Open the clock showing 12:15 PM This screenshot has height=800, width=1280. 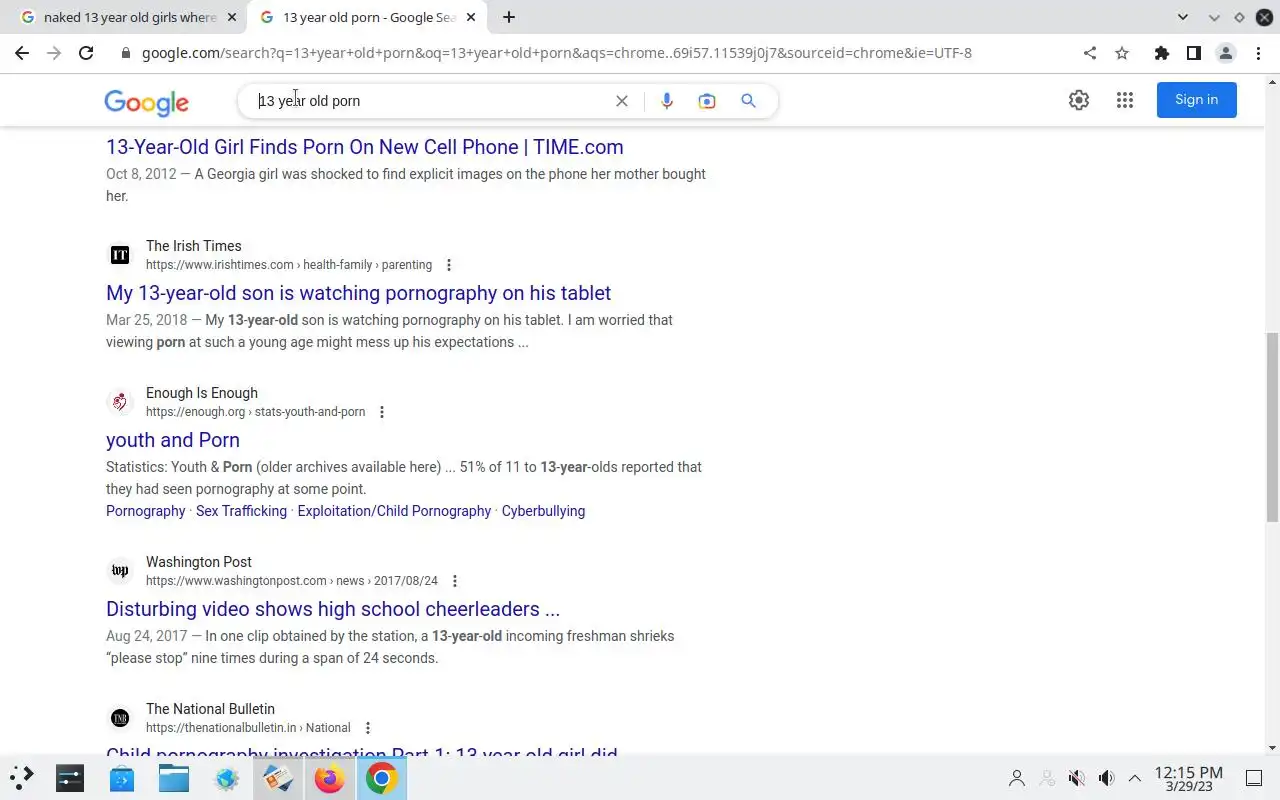click(1188, 779)
